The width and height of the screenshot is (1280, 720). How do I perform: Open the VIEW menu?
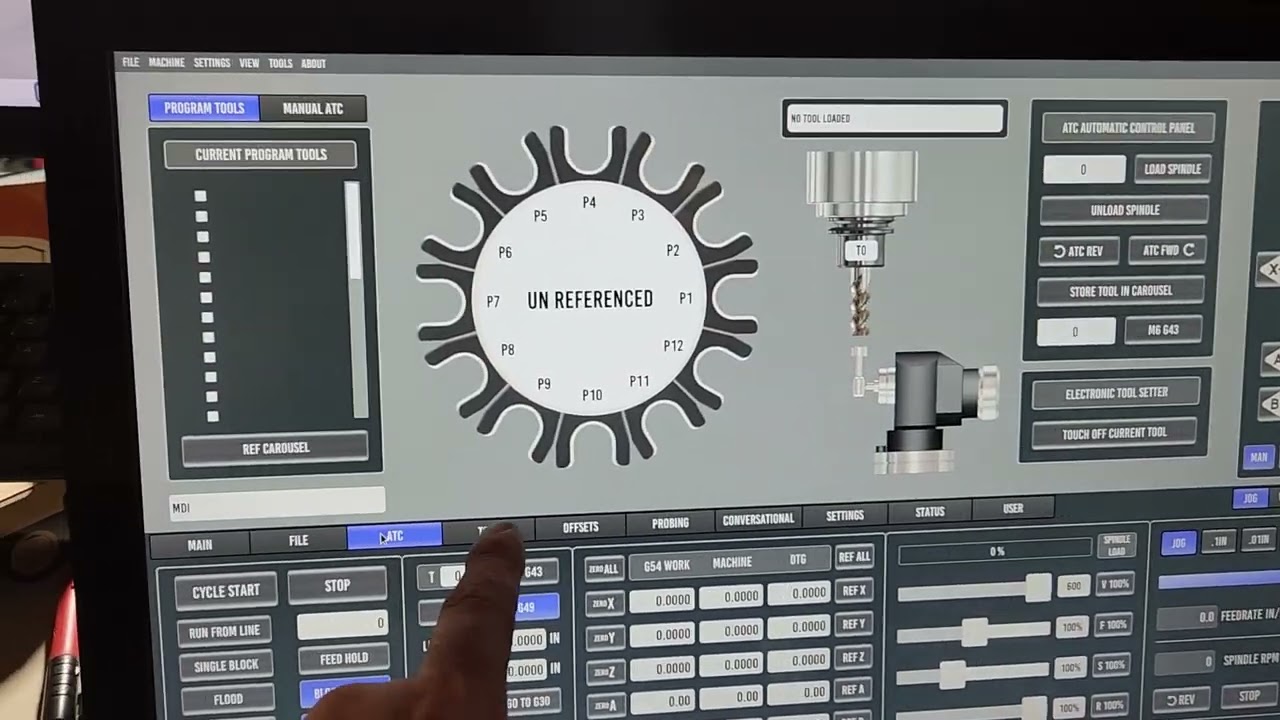point(249,63)
